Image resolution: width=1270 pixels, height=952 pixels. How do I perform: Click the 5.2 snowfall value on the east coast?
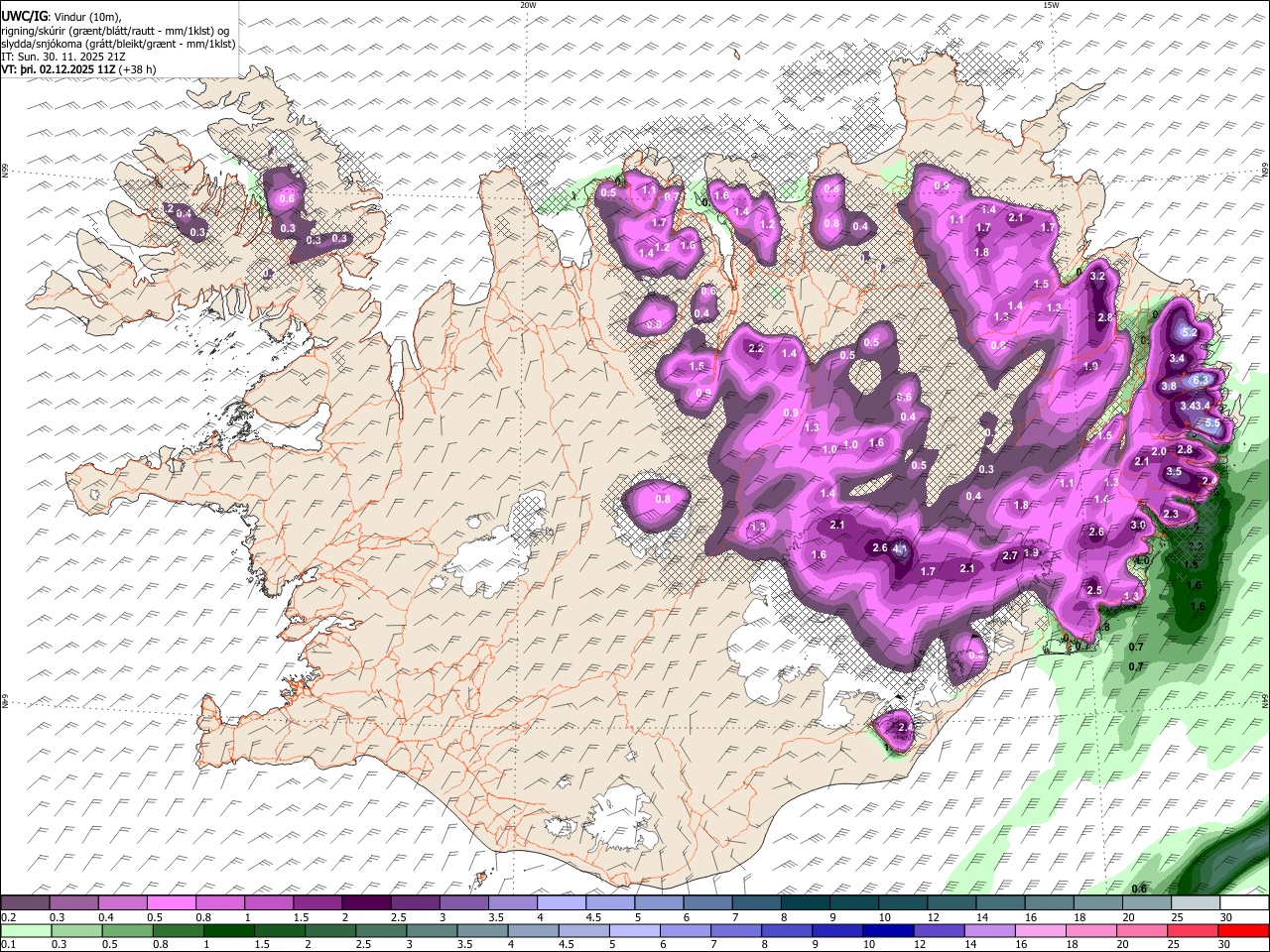(x=1190, y=332)
